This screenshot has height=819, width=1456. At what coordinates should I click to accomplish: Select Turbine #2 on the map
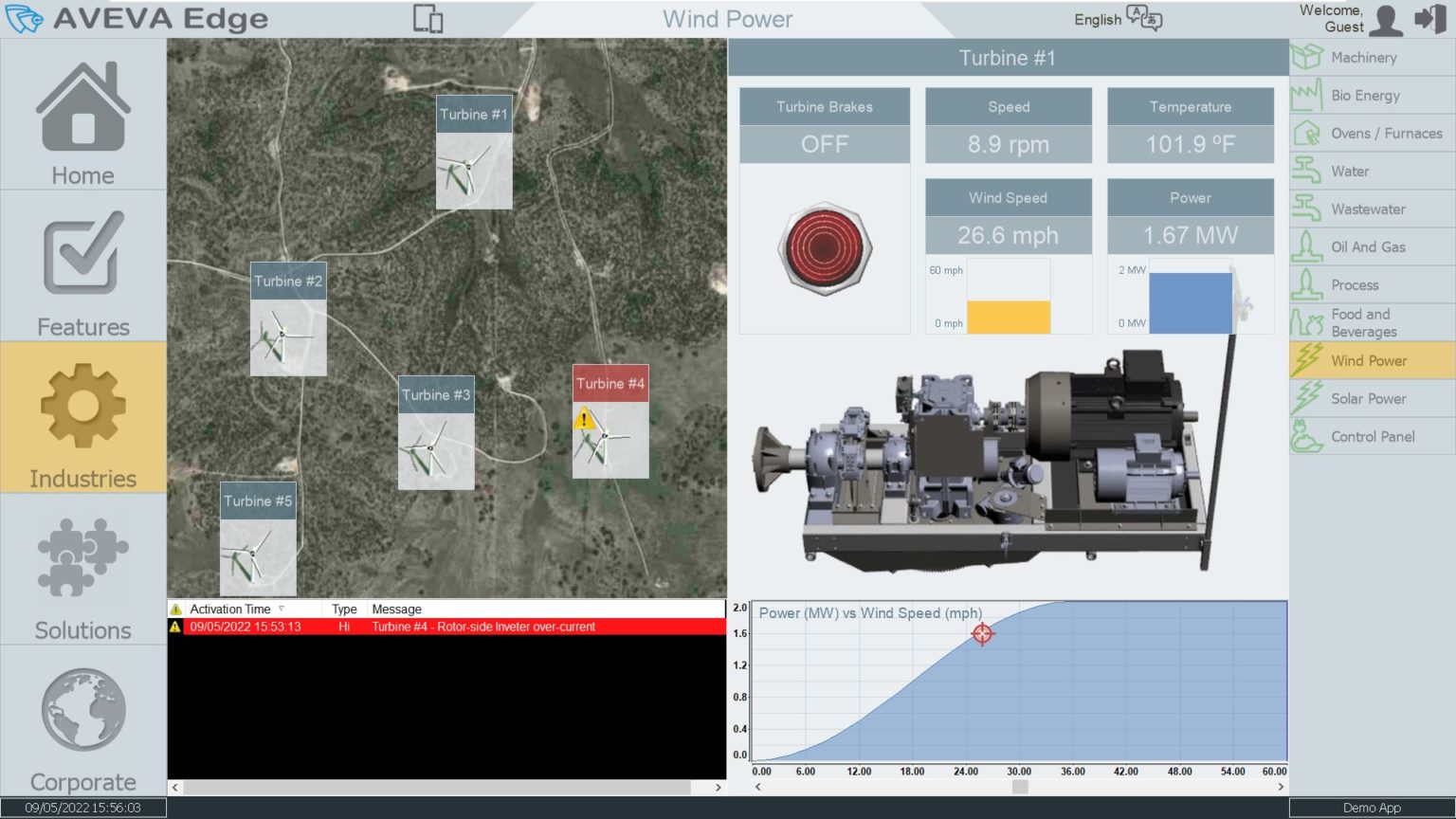point(288,318)
